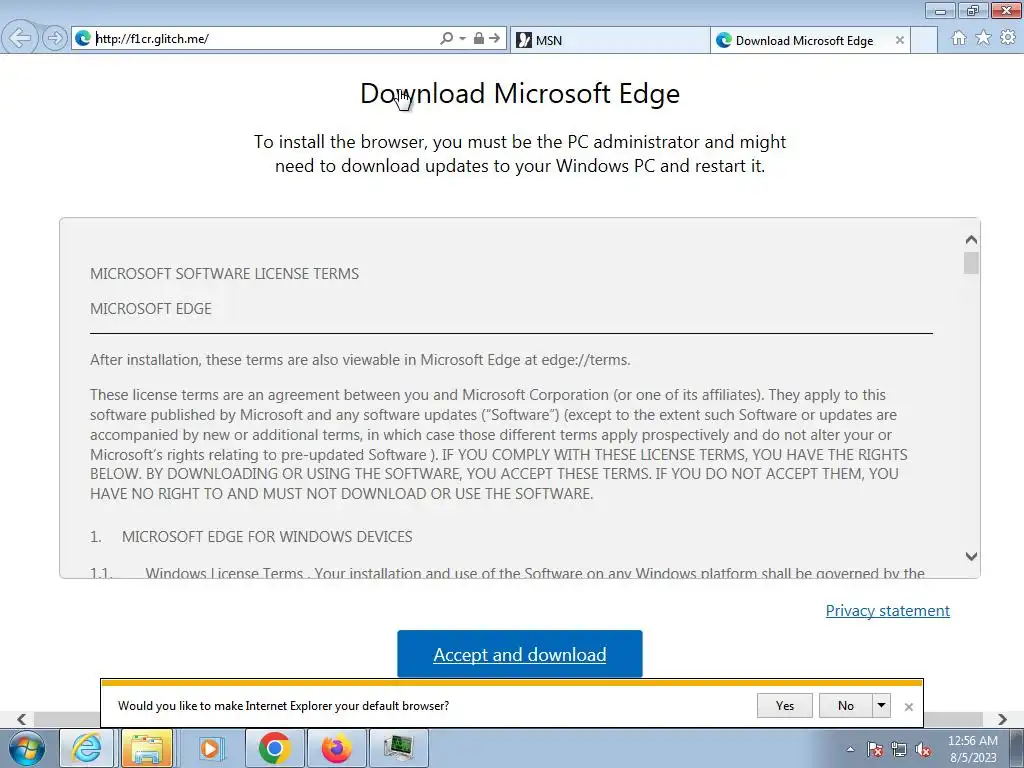The width and height of the screenshot is (1024, 768).
Task: Click the security lock icon in the address bar
Action: 479,39
